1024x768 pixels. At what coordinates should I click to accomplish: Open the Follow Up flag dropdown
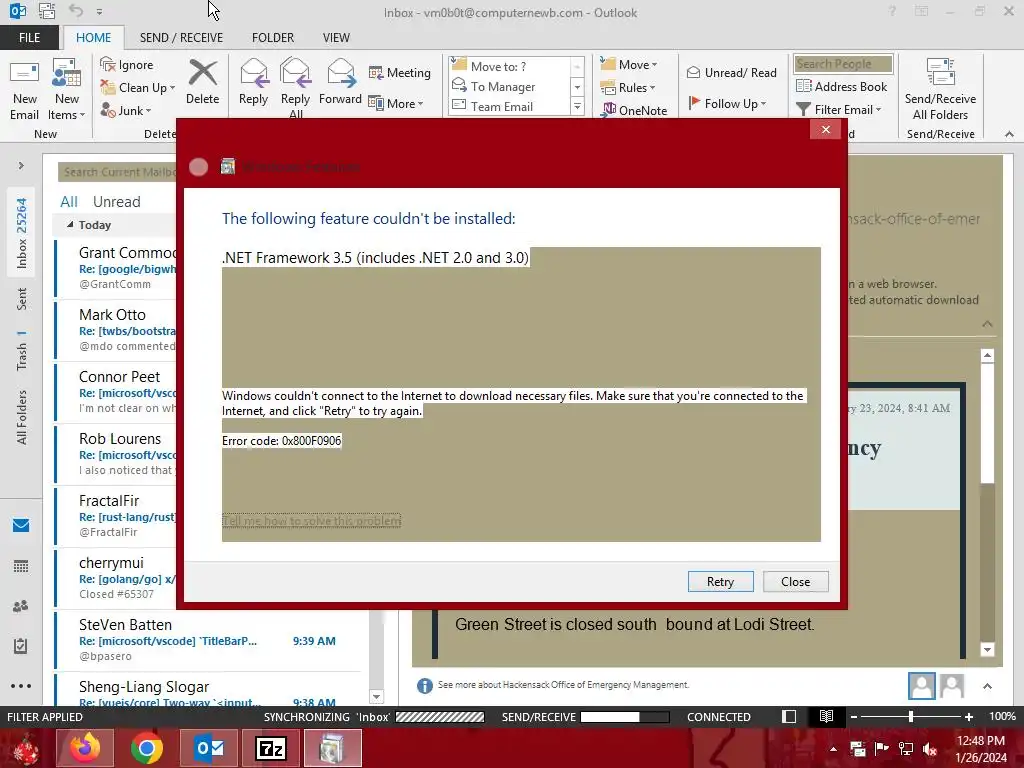click(x=727, y=103)
